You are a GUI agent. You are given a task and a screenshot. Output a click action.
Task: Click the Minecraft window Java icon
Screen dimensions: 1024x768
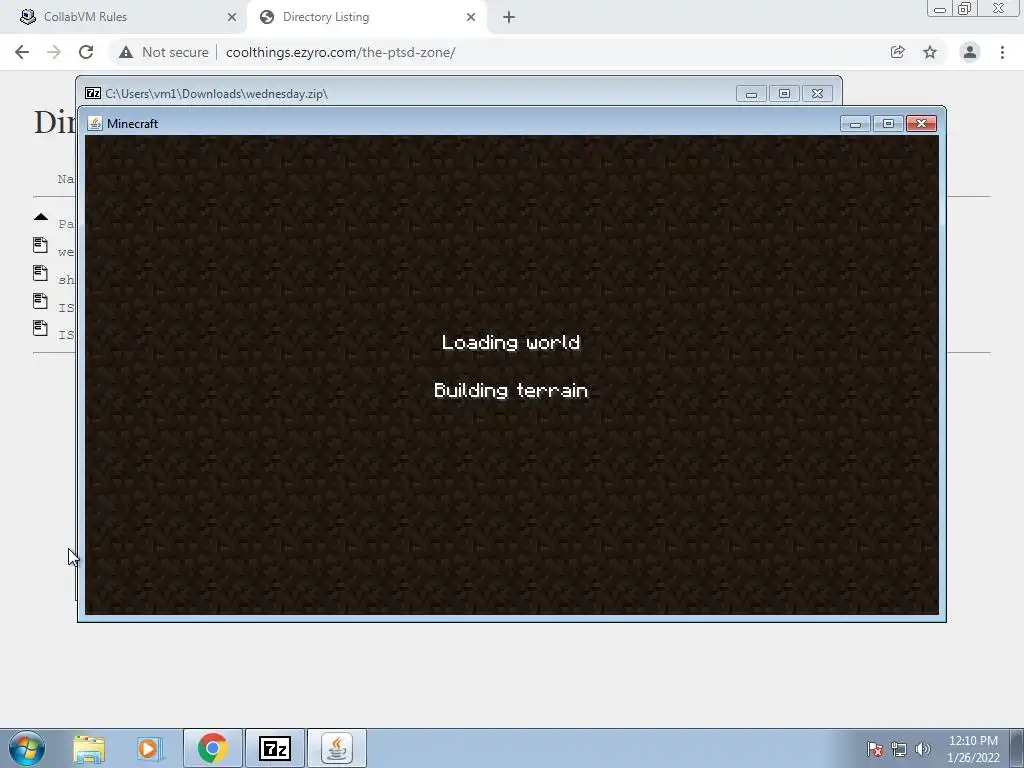95,123
